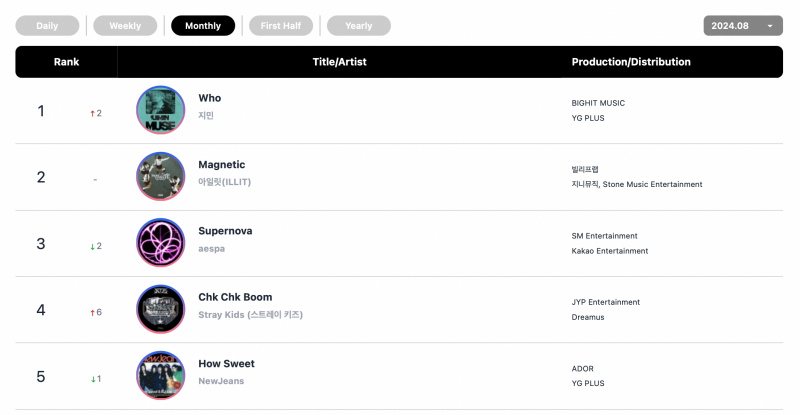The width and height of the screenshot is (800, 415).
Task: Open the 2024.08 date dropdown
Action: (743, 26)
